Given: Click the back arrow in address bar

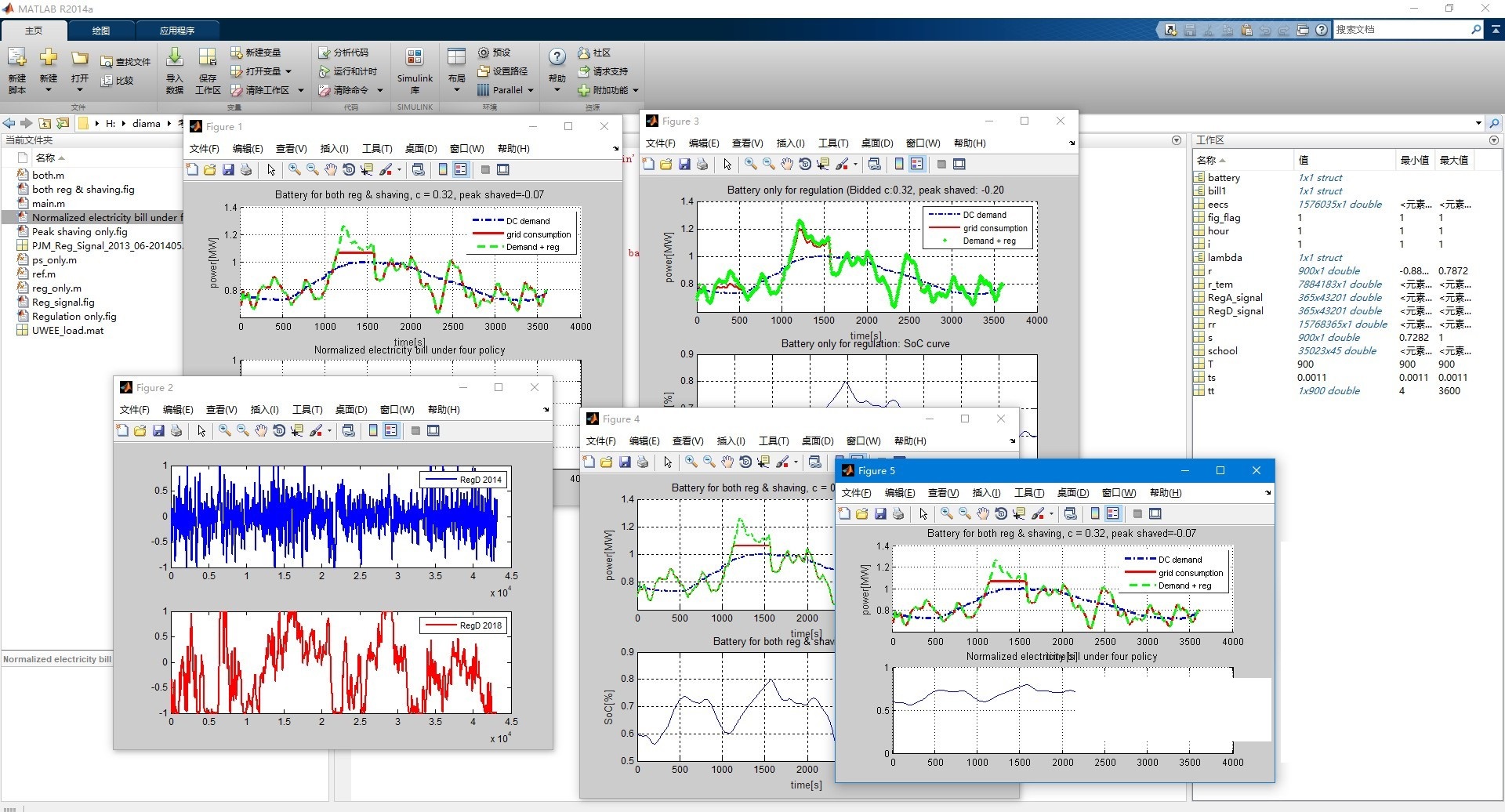Looking at the screenshot, I should [x=9, y=123].
